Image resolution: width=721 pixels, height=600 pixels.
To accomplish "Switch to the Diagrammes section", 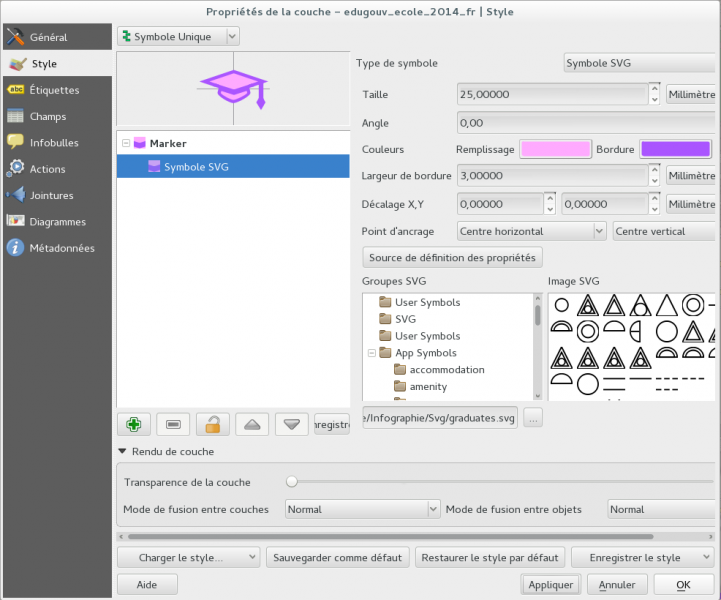I will [57, 221].
